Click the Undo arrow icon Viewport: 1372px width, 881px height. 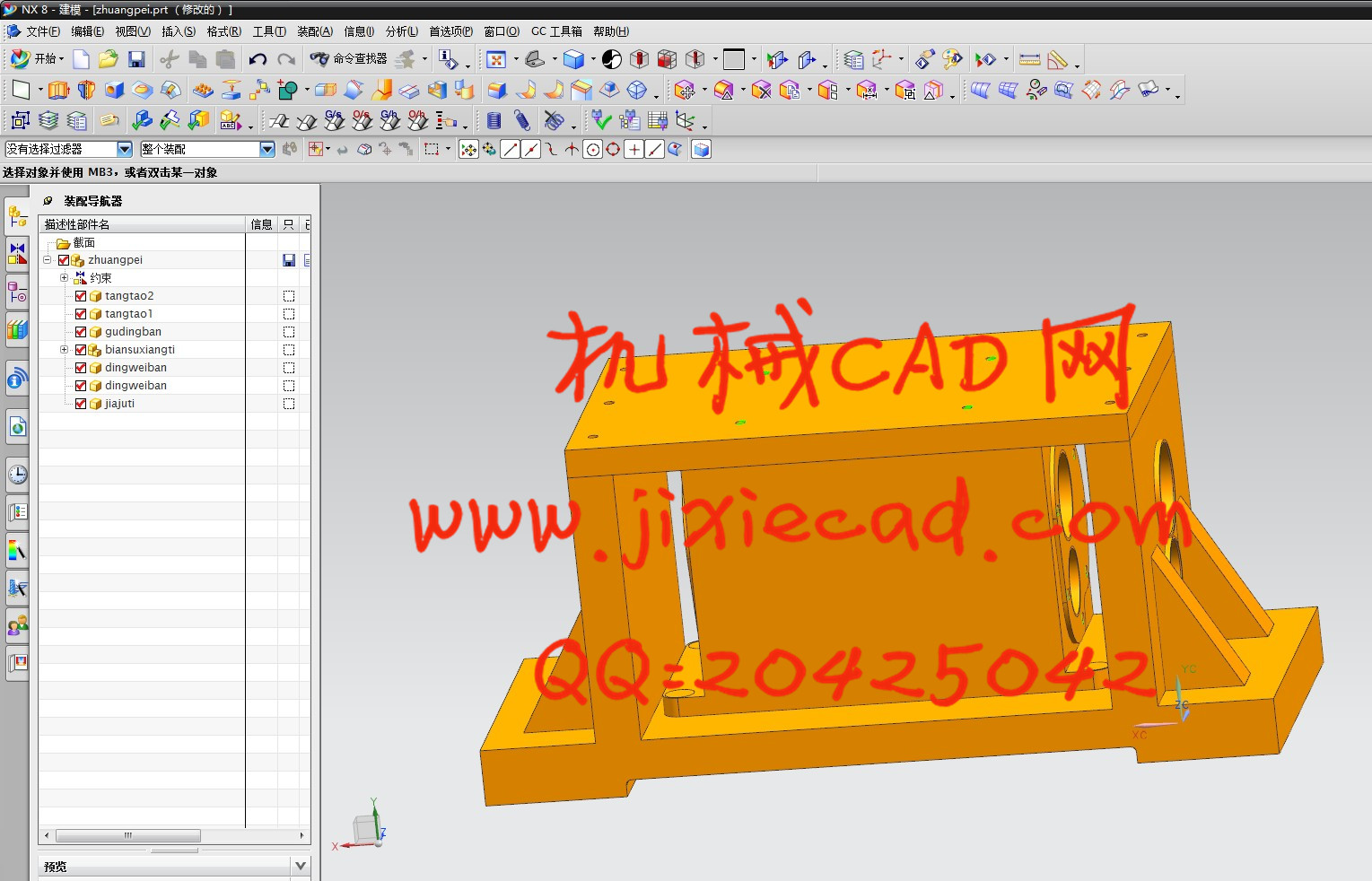[258, 59]
